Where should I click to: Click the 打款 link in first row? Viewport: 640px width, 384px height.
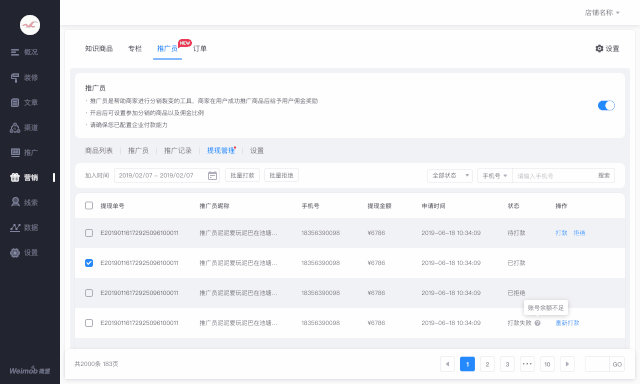[562, 233]
